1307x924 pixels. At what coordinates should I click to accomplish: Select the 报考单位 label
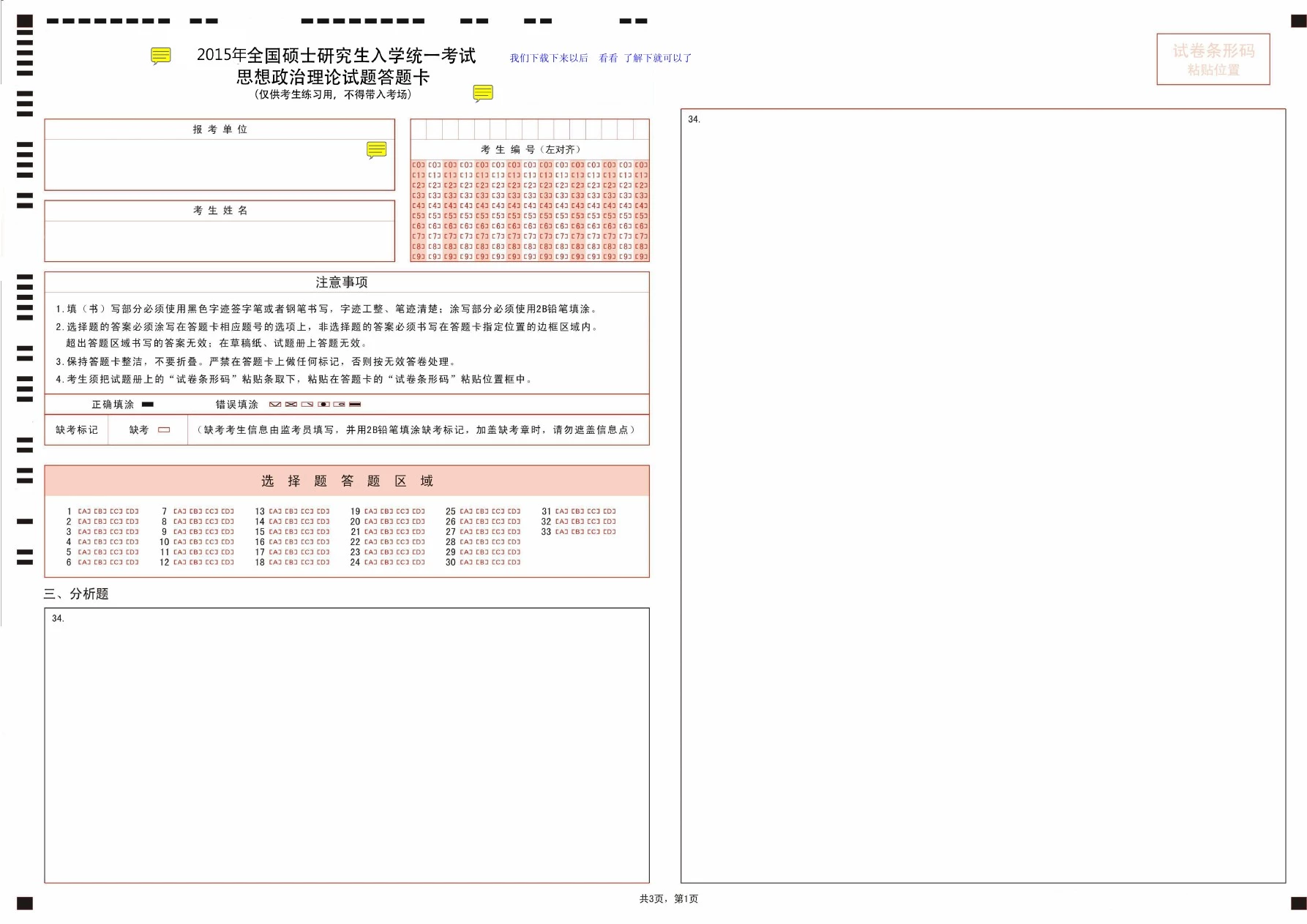(220, 129)
